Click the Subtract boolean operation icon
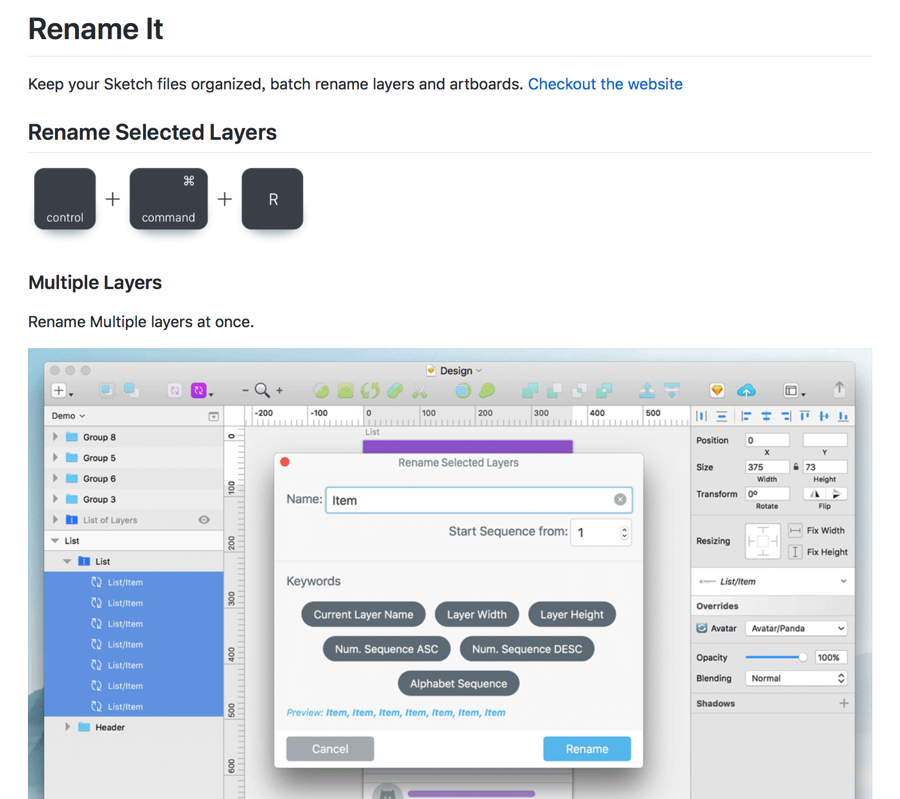Viewport: 900px width, 799px height. 554,391
